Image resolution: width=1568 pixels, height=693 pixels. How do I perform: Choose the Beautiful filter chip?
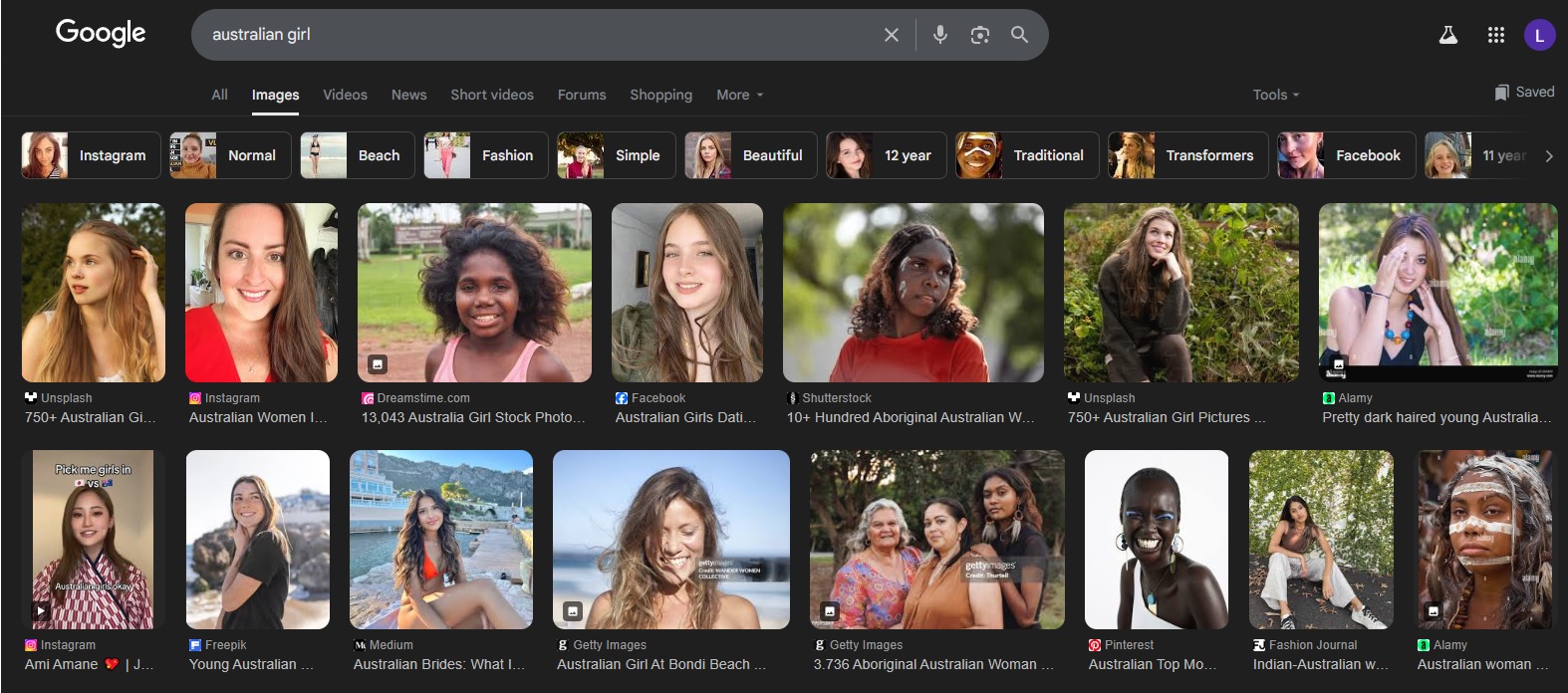(x=751, y=155)
